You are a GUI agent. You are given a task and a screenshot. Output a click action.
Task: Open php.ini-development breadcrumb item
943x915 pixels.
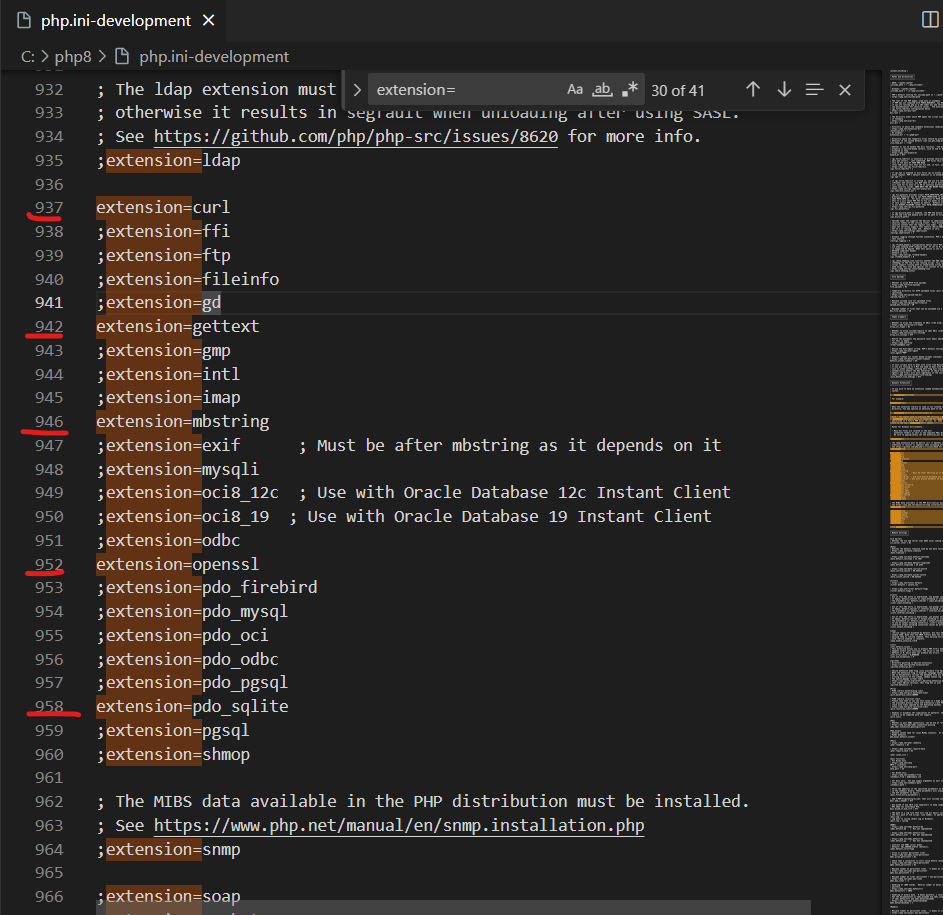tap(213, 57)
